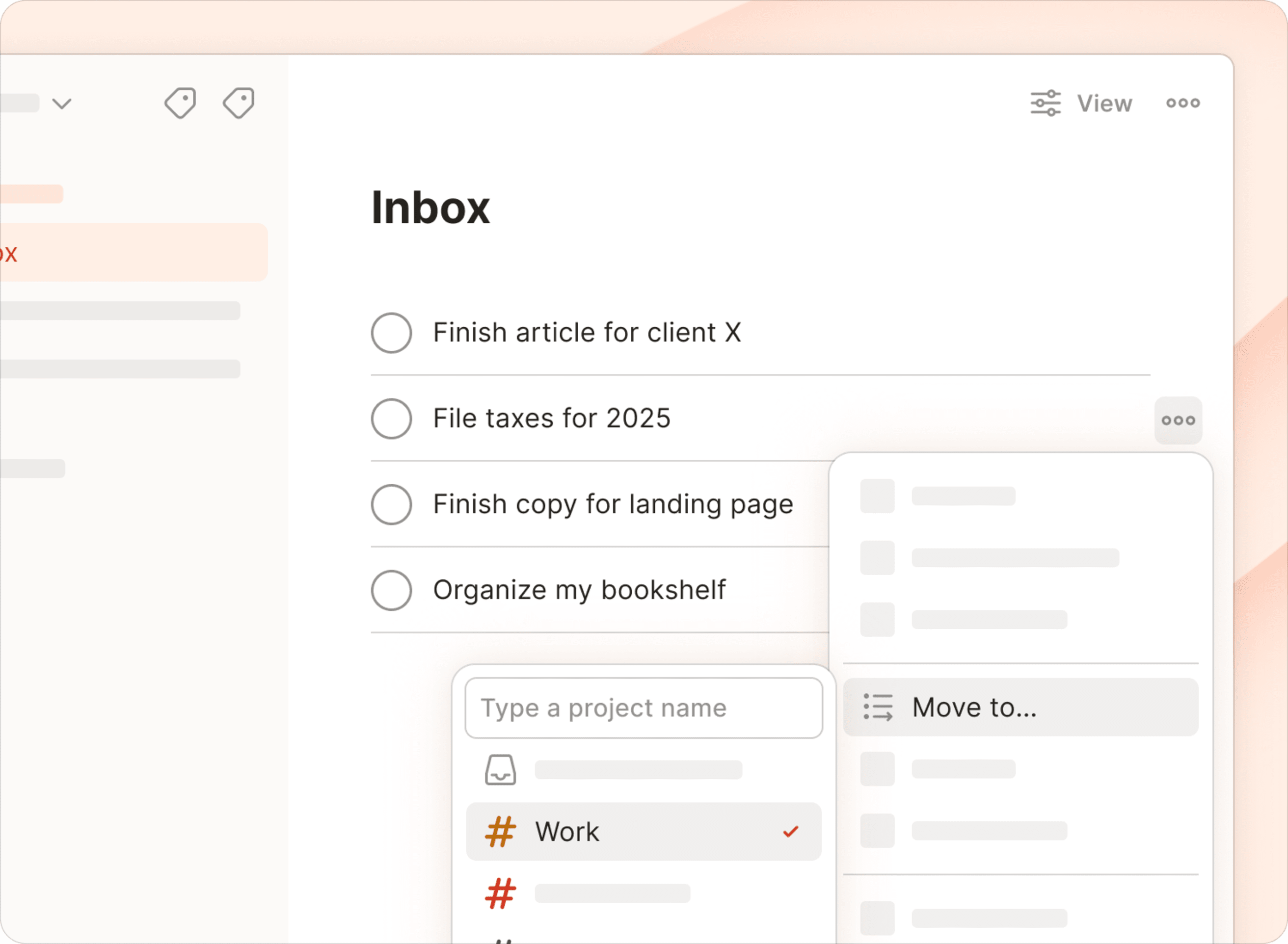Focus the Type a project name field
The width and height of the screenshot is (1288, 944).
coord(644,708)
